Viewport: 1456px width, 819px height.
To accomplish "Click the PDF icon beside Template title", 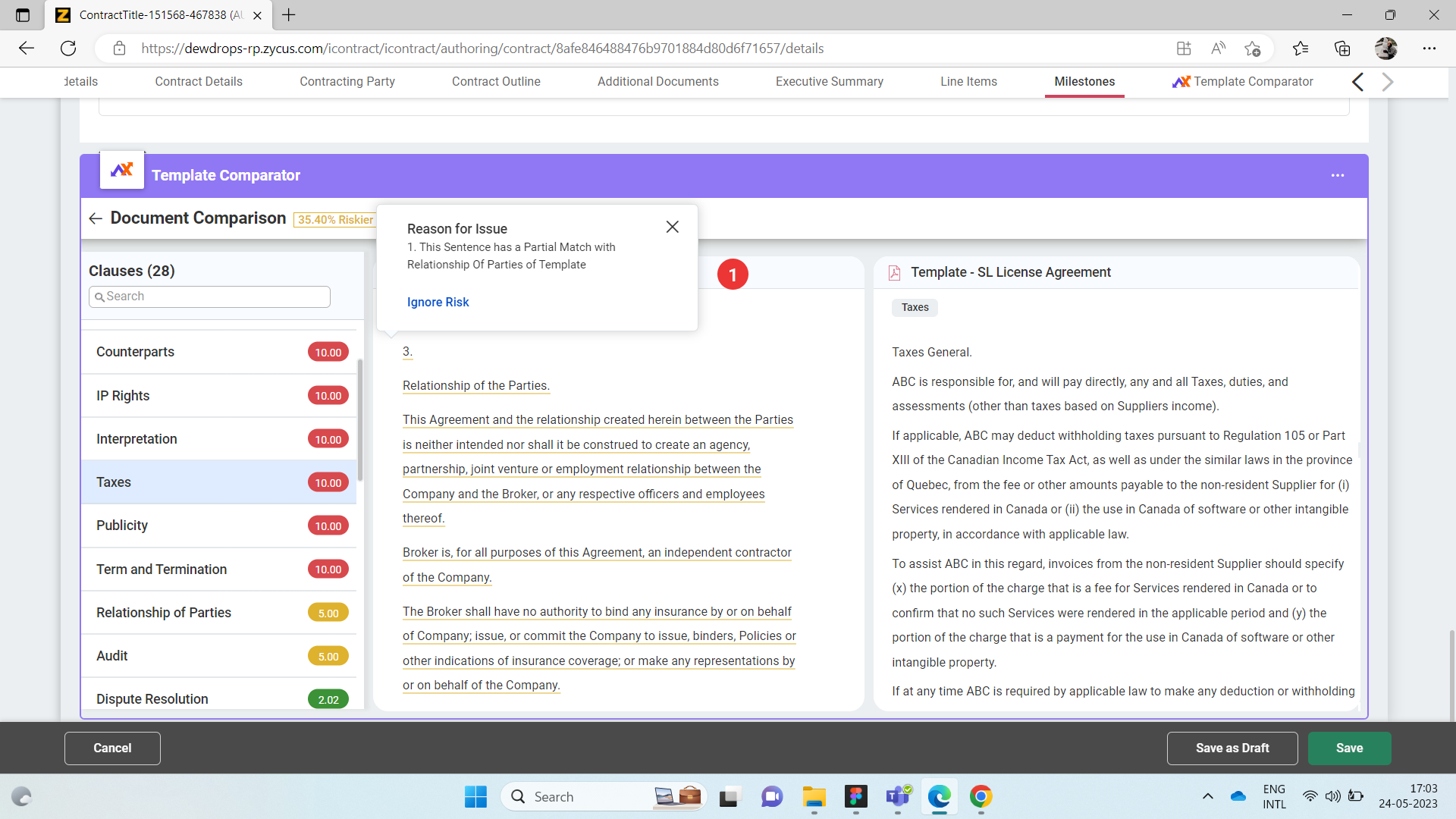I will [x=895, y=272].
